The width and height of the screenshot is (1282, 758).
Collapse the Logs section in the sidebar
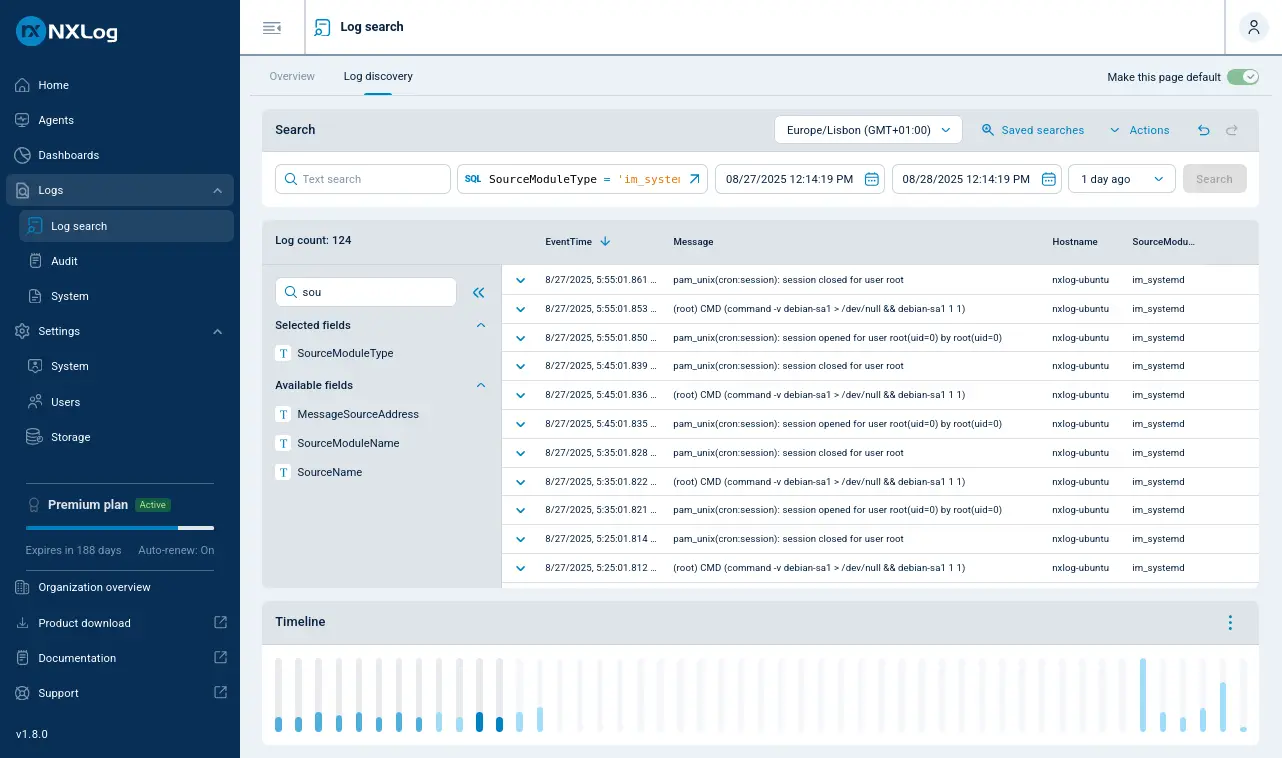click(x=218, y=190)
